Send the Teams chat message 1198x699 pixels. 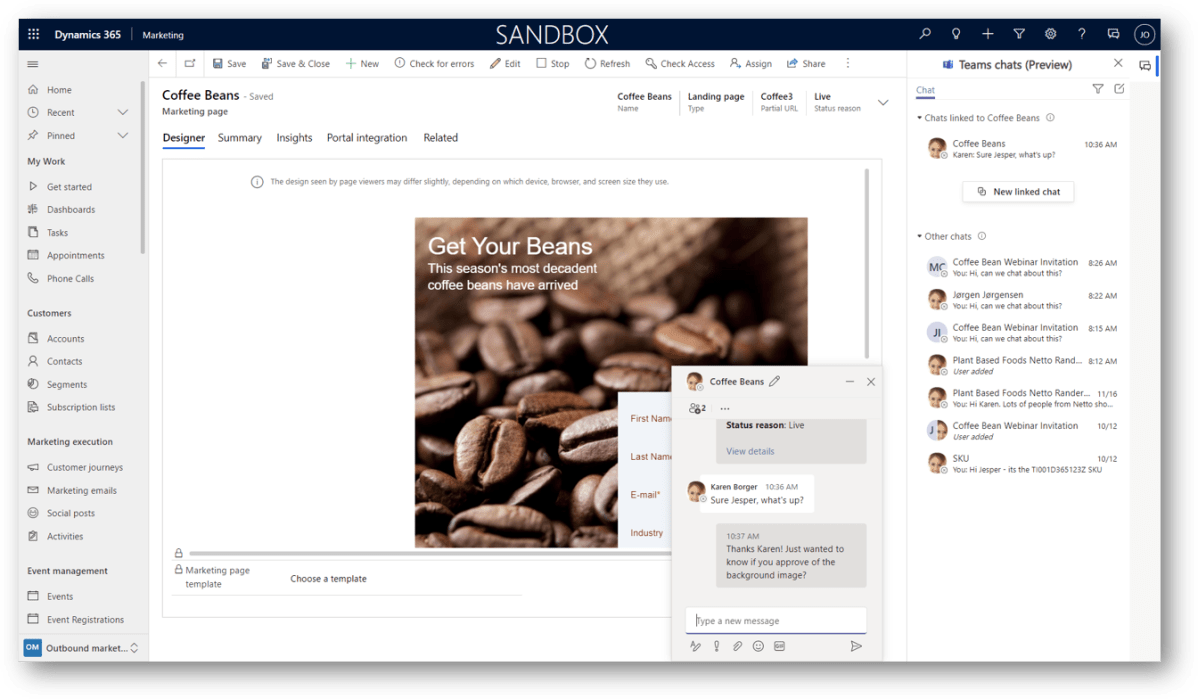(857, 646)
